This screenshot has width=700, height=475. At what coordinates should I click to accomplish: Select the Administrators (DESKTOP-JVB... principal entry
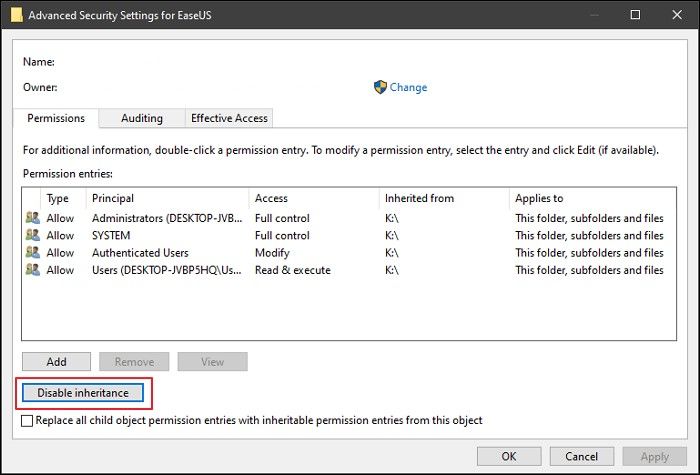click(x=167, y=218)
